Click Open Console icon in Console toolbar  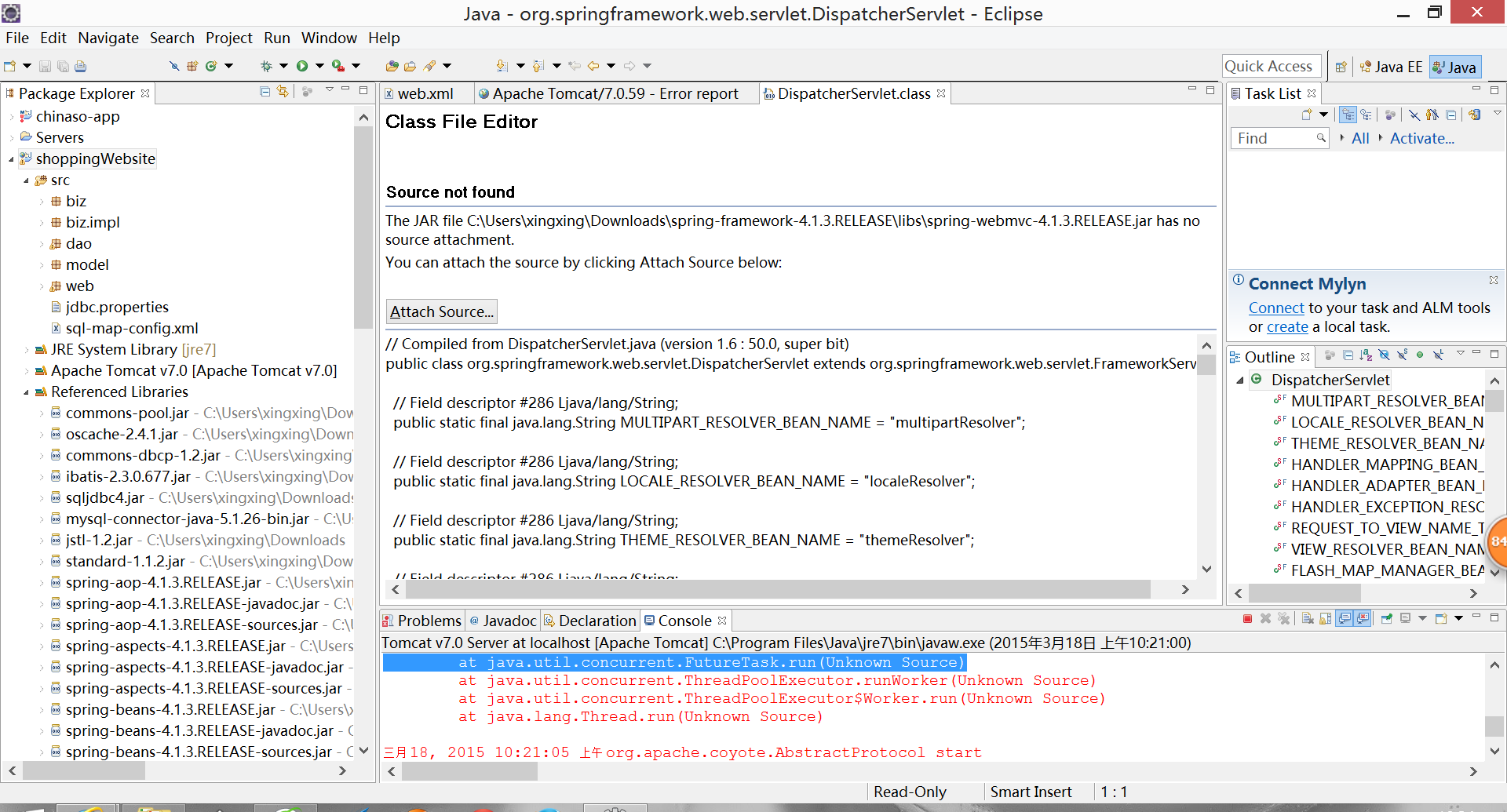point(1441,619)
